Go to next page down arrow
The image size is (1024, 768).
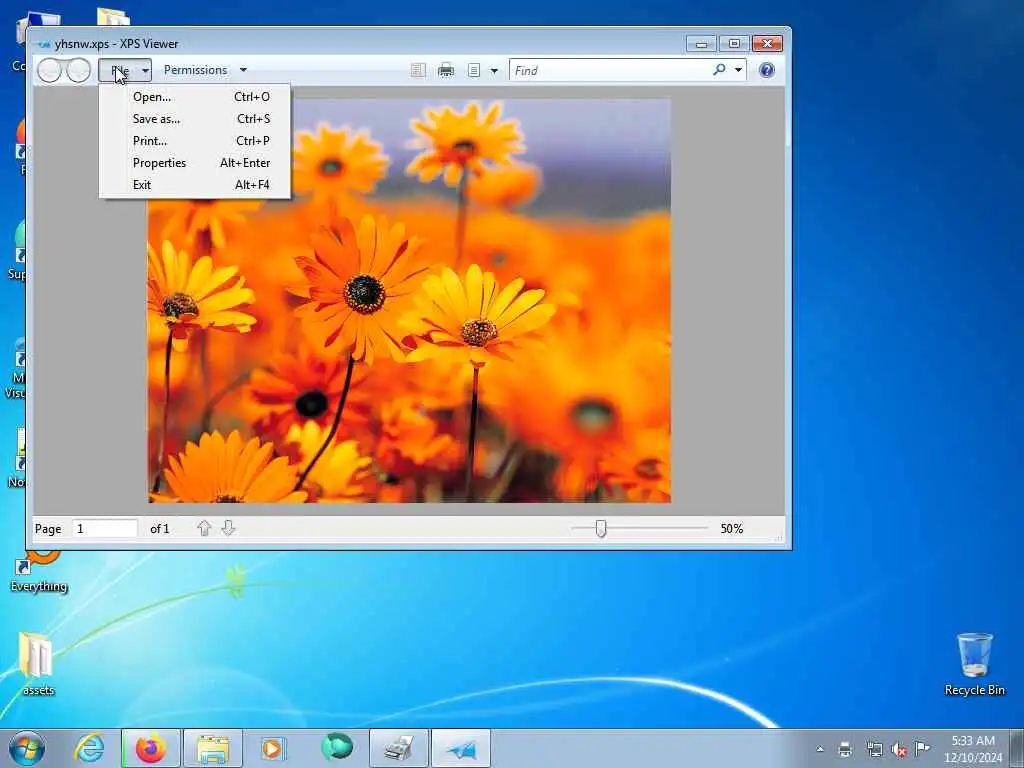[x=228, y=528]
